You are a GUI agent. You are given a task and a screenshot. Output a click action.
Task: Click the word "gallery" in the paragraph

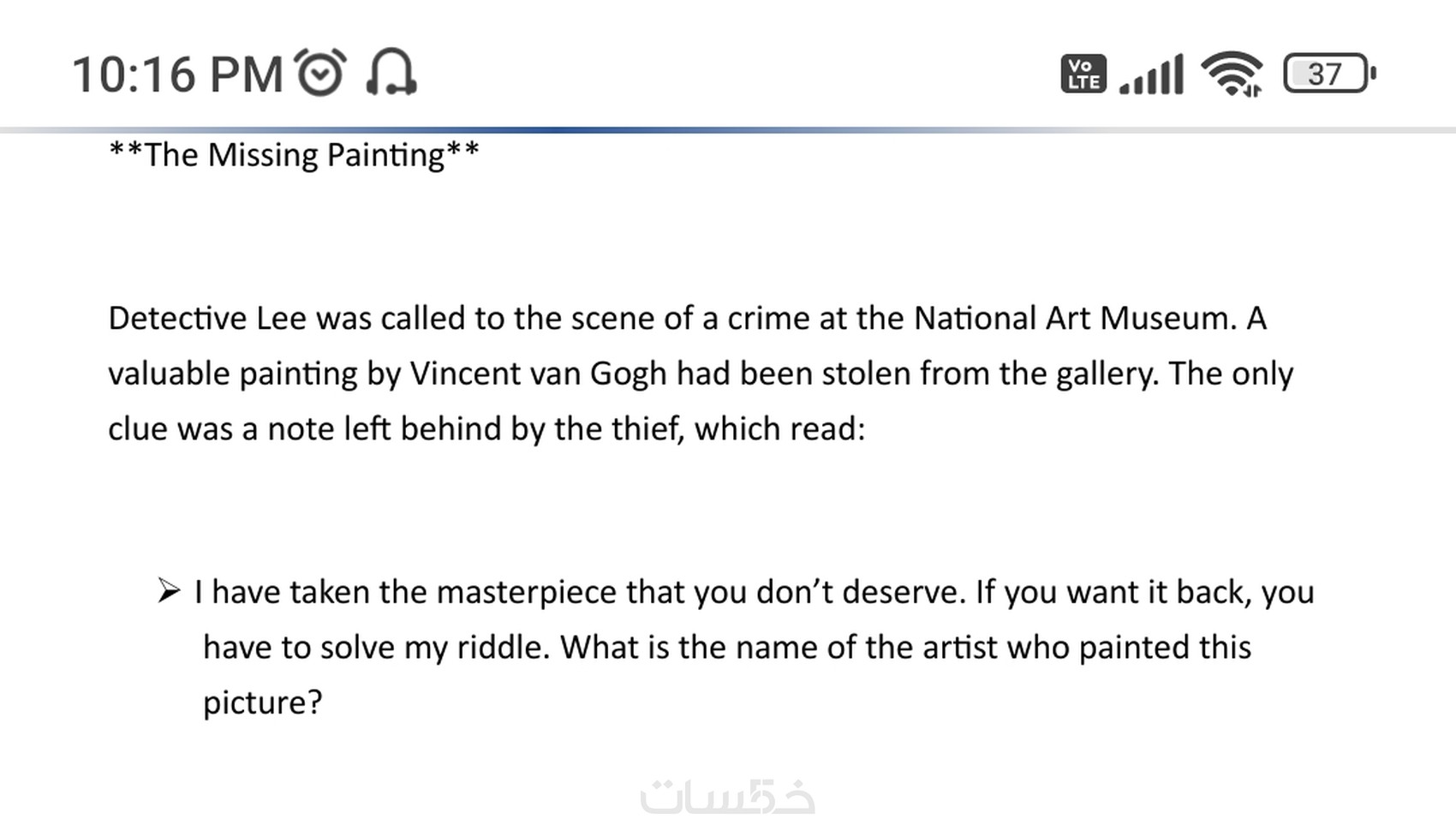point(1106,374)
